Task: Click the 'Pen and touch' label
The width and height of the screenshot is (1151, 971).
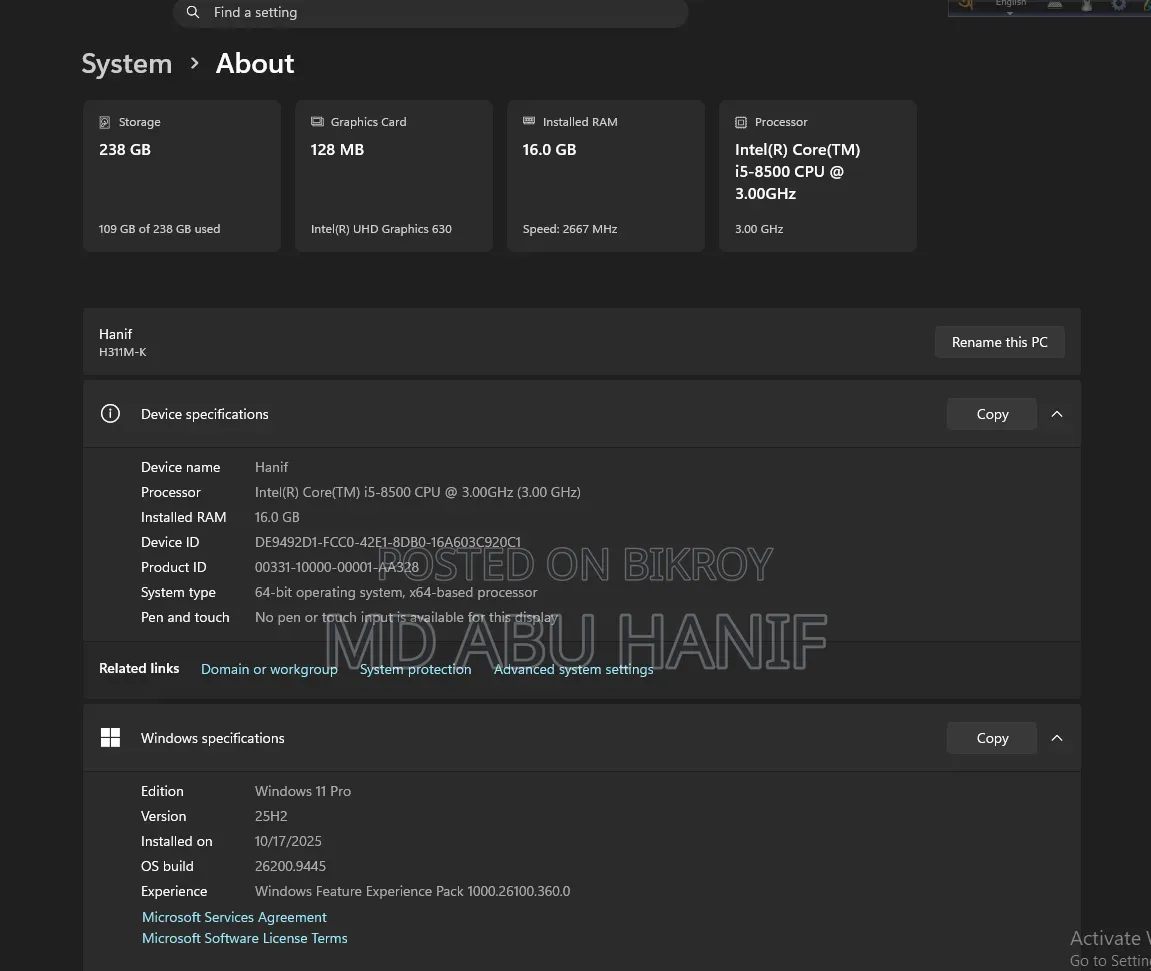Action: pos(185,617)
